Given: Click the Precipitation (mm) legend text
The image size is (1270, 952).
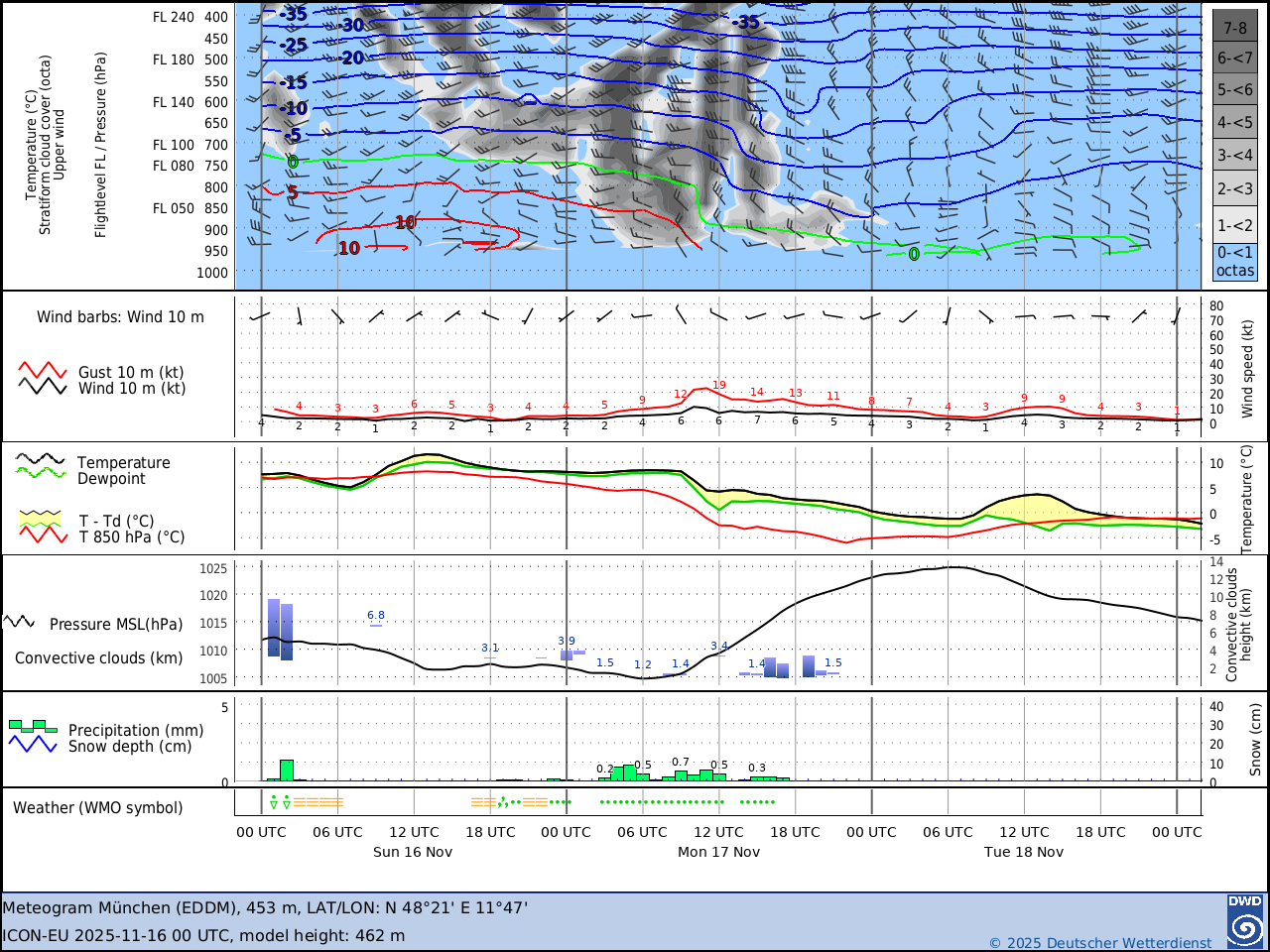Looking at the screenshot, I should 136,730.
